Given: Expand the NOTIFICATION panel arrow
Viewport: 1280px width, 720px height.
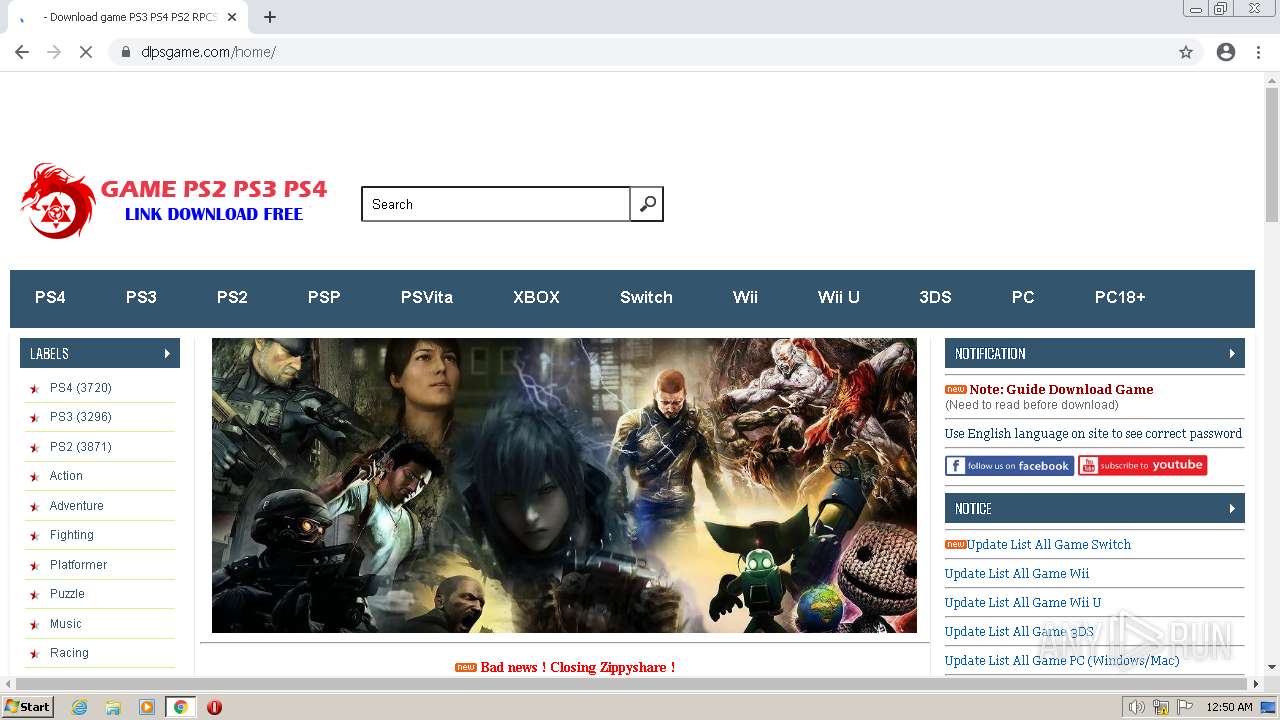Looking at the screenshot, I should coord(1232,354).
